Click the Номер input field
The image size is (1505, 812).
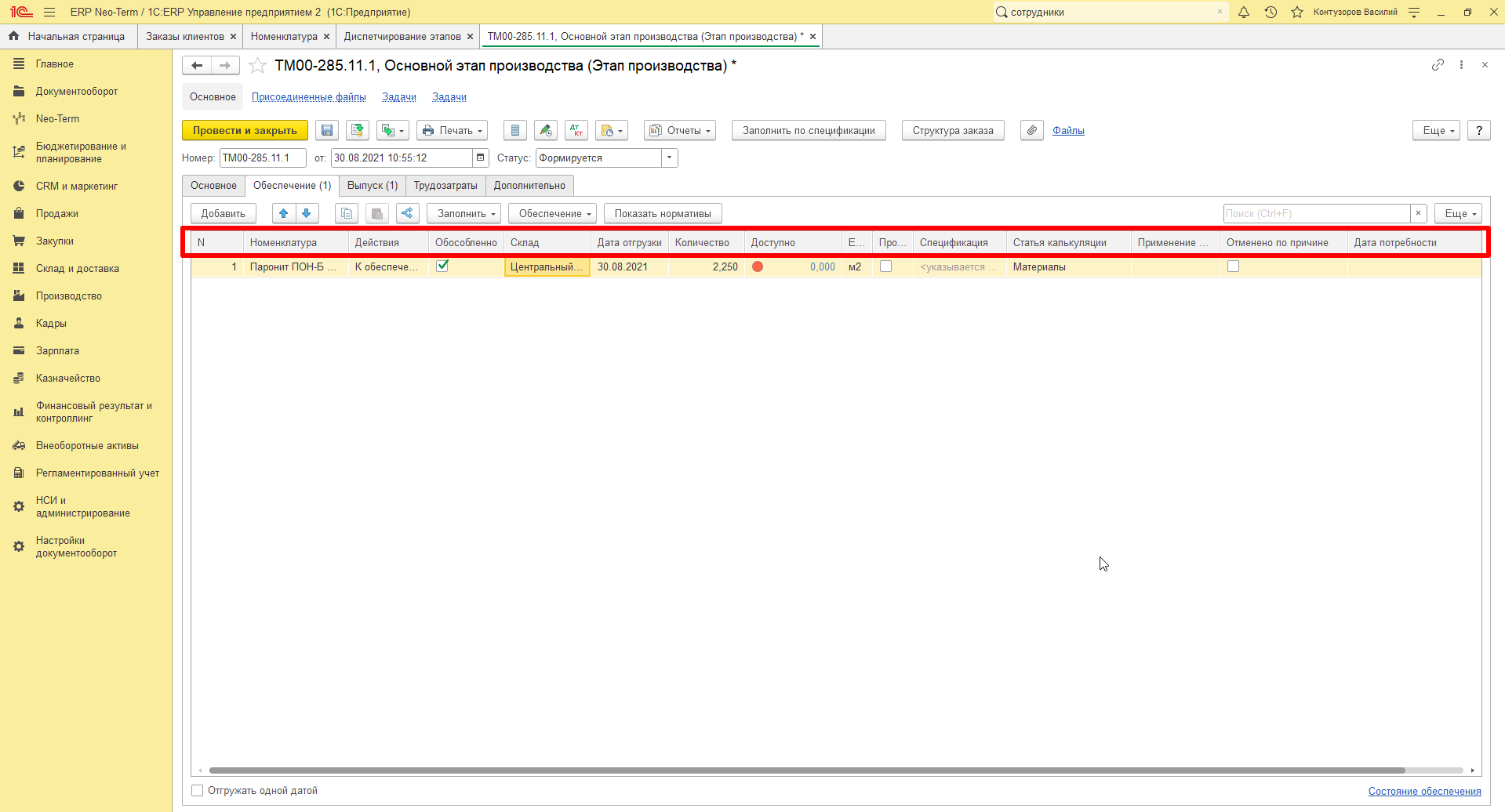pos(263,158)
